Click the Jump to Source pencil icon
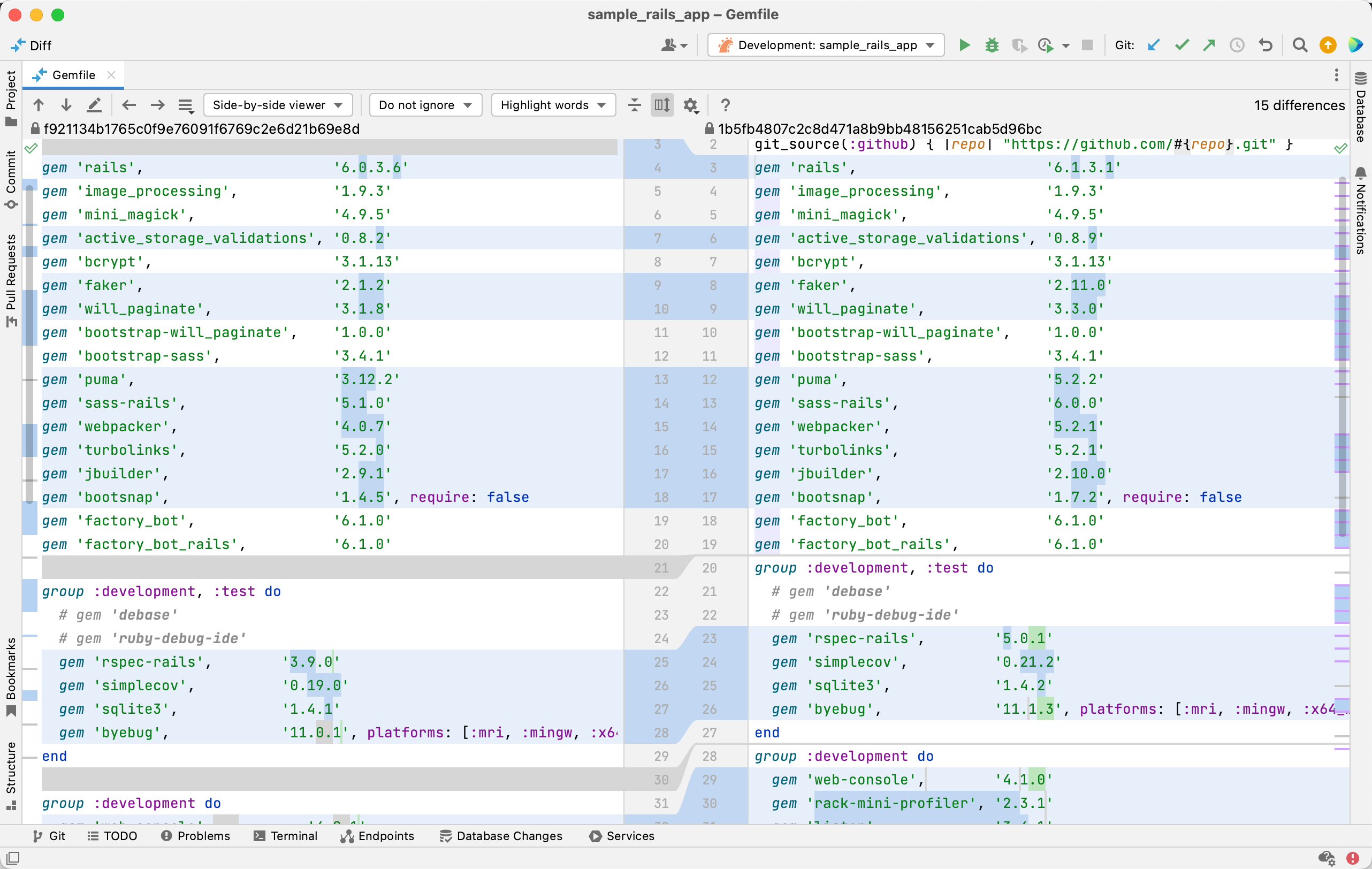Image resolution: width=1372 pixels, height=869 pixels. pyautogui.click(x=94, y=105)
